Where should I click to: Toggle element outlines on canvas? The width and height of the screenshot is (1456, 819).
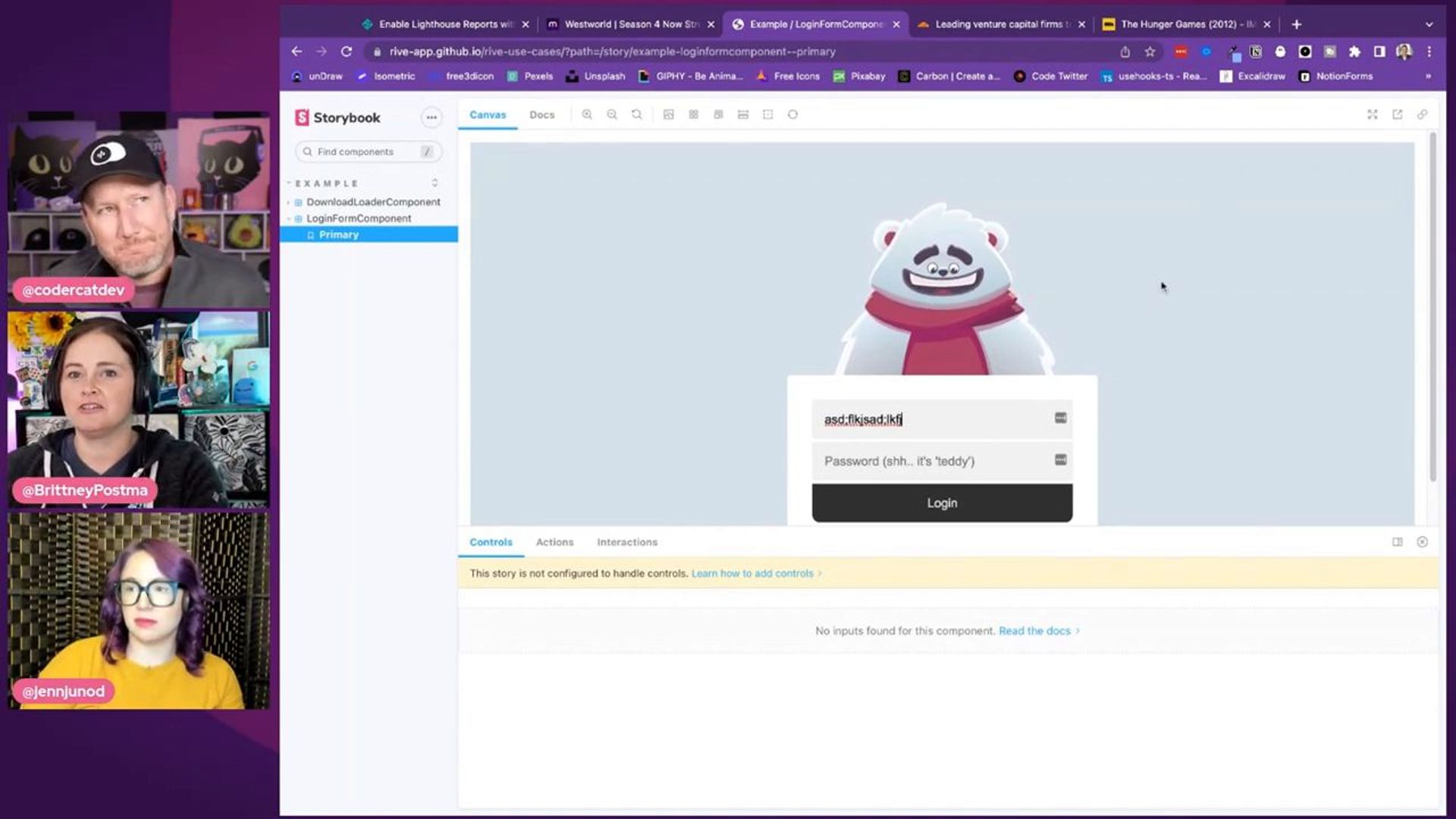[767, 115]
